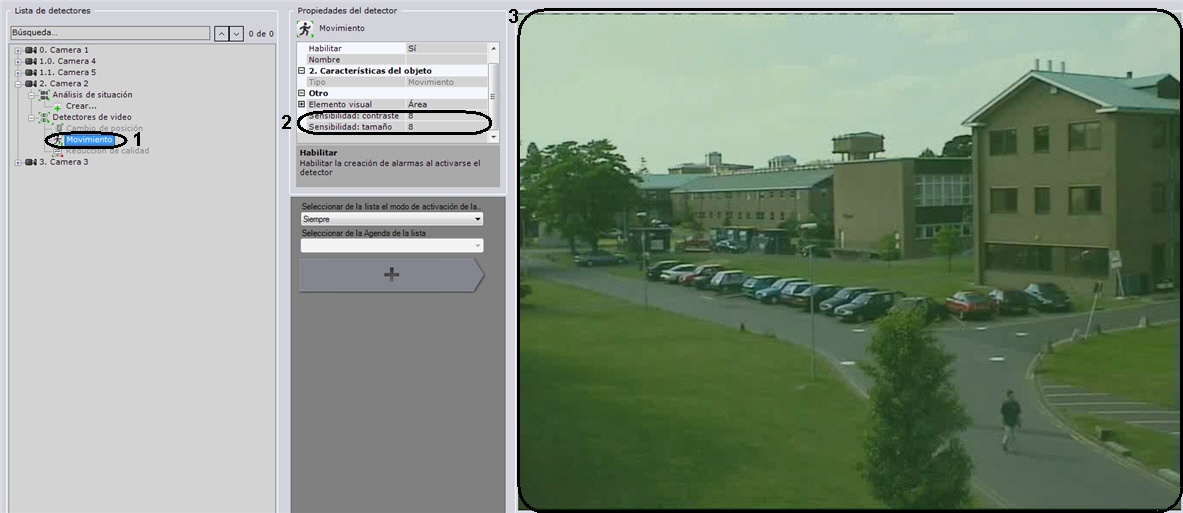Collapse the Características del objeto section
This screenshot has width=1183, height=513.
302,71
